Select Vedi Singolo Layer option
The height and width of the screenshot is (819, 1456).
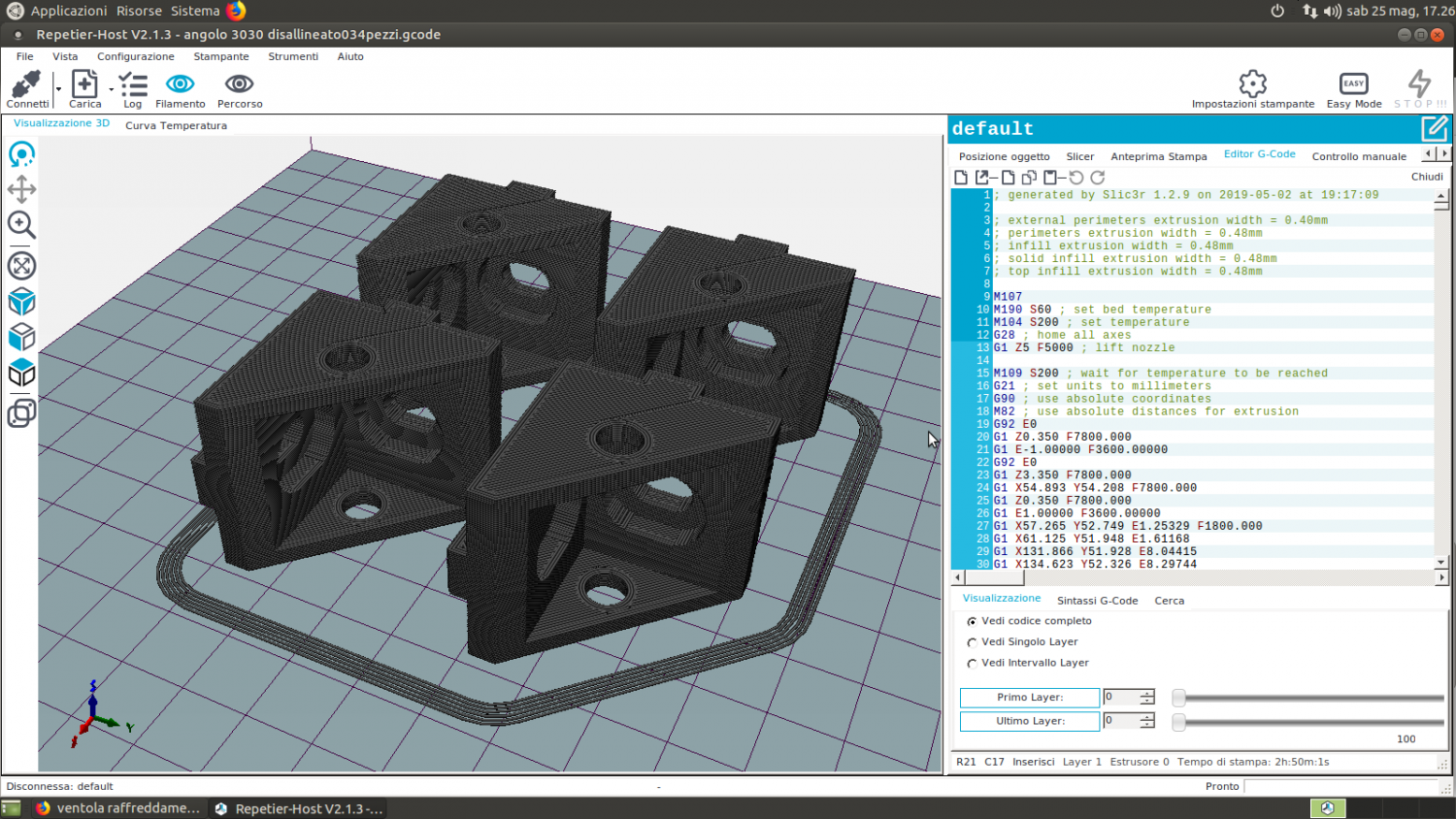(1022, 642)
